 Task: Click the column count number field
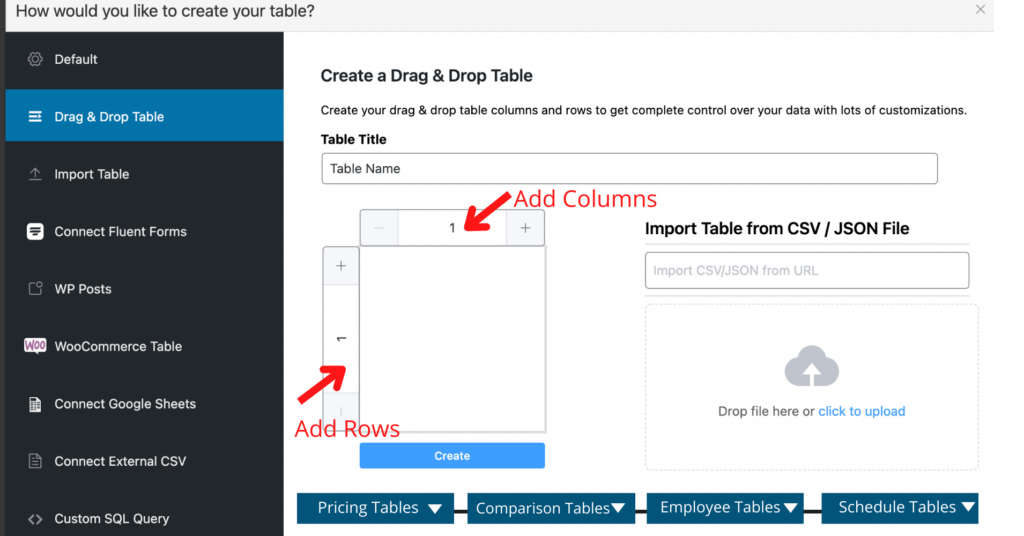tap(452, 228)
